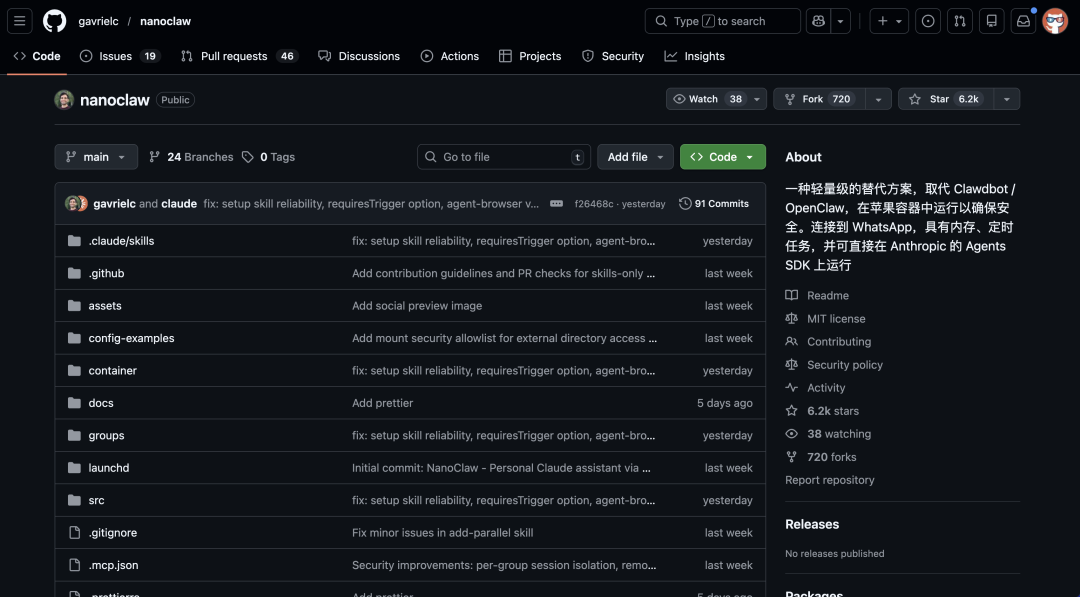This screenshot has height=597, width=1080.
Task: Open the green Code dropdown
Action: click(722, 157)
